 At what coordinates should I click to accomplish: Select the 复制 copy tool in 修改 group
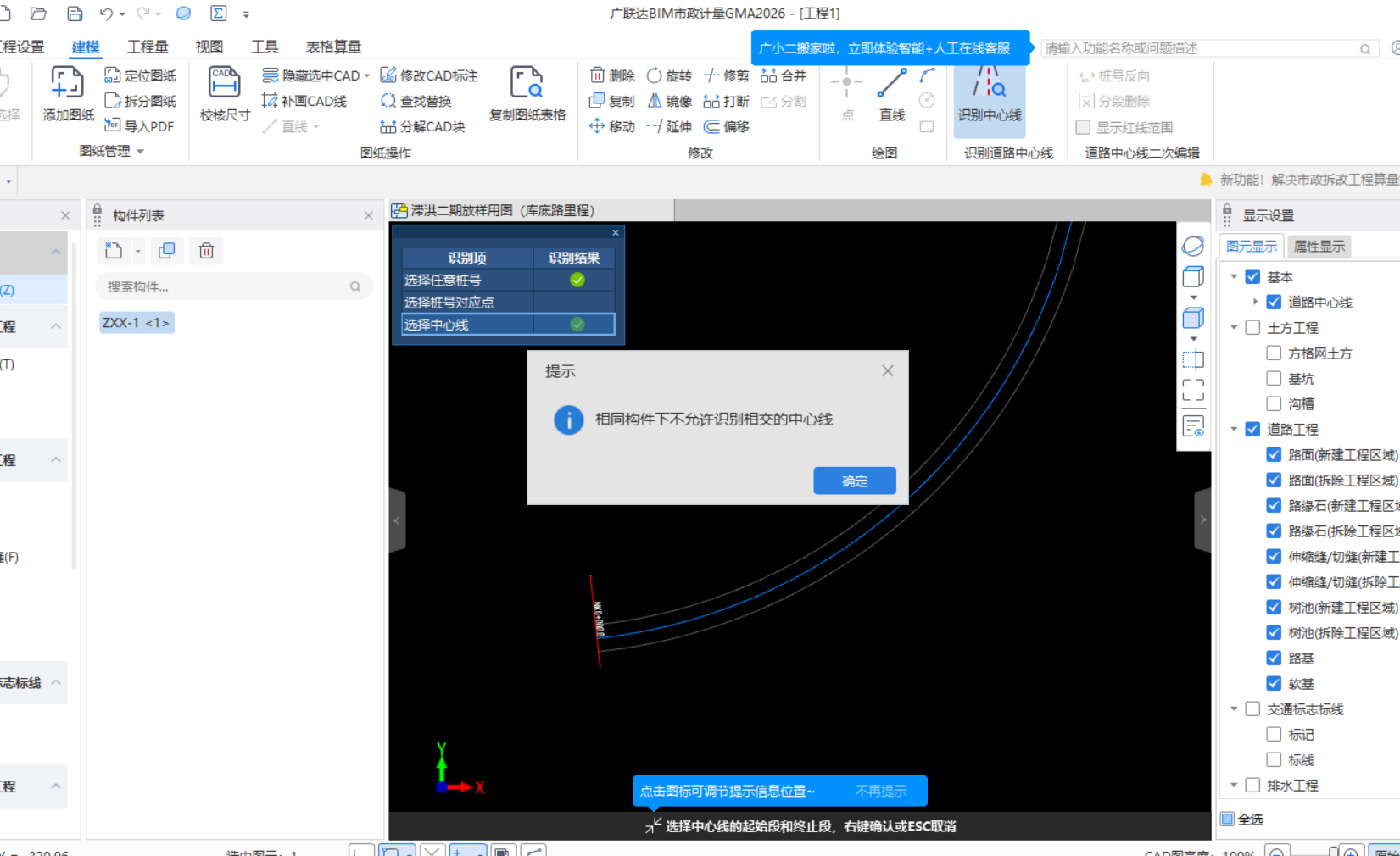pos(612,101)
